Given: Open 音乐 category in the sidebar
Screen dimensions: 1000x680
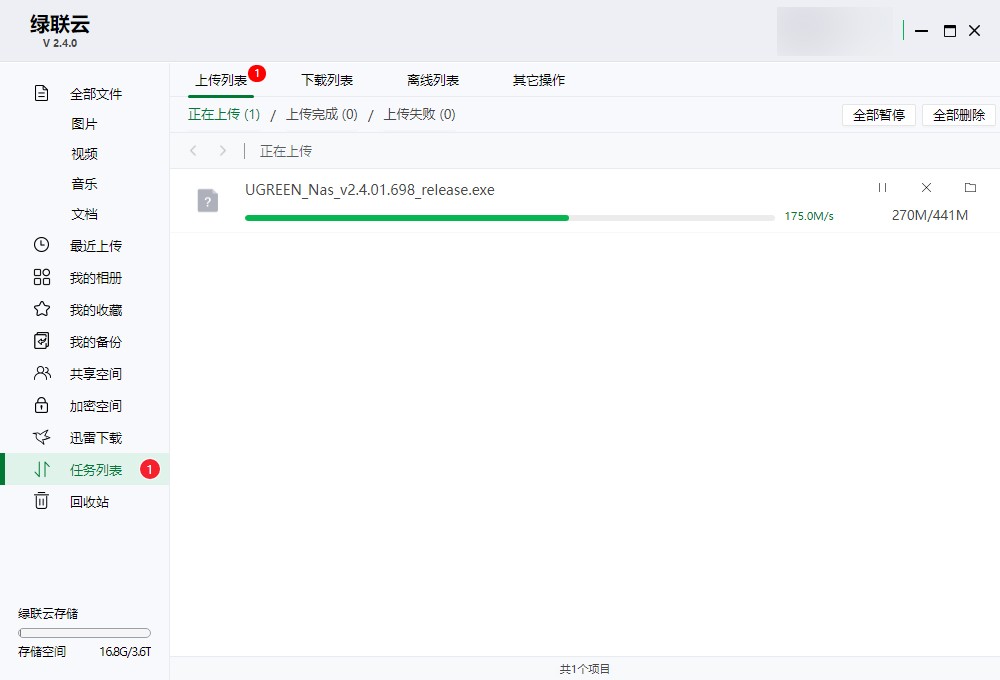Looking at the screenshot, I should point(85,184).
